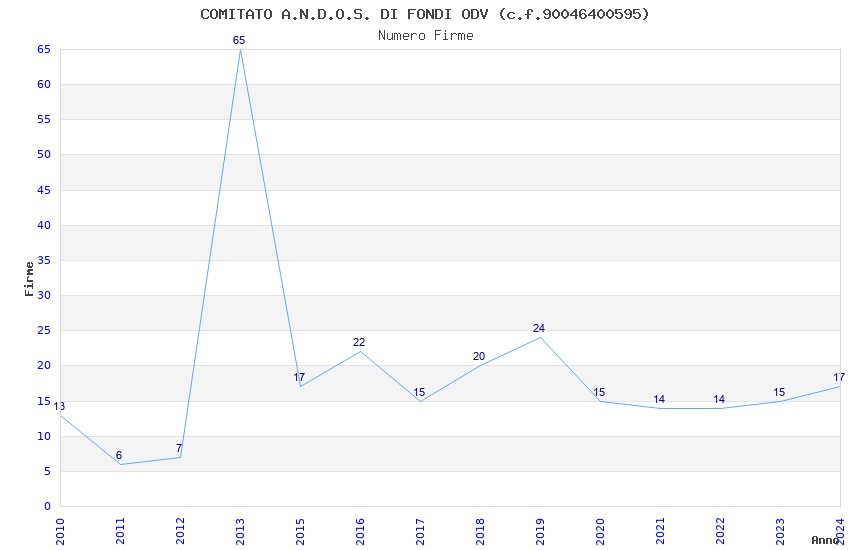Viewport: 850px width, 550px height.
Task: Click the x-axis year 2023
Action: pos(780,531)
